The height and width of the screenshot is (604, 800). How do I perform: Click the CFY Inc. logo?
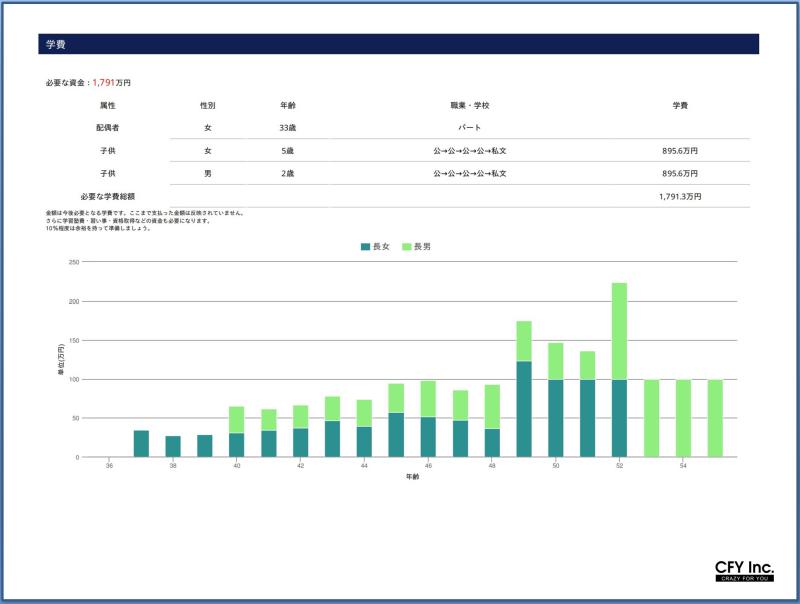pyautogui.click(x=744, y=571)
